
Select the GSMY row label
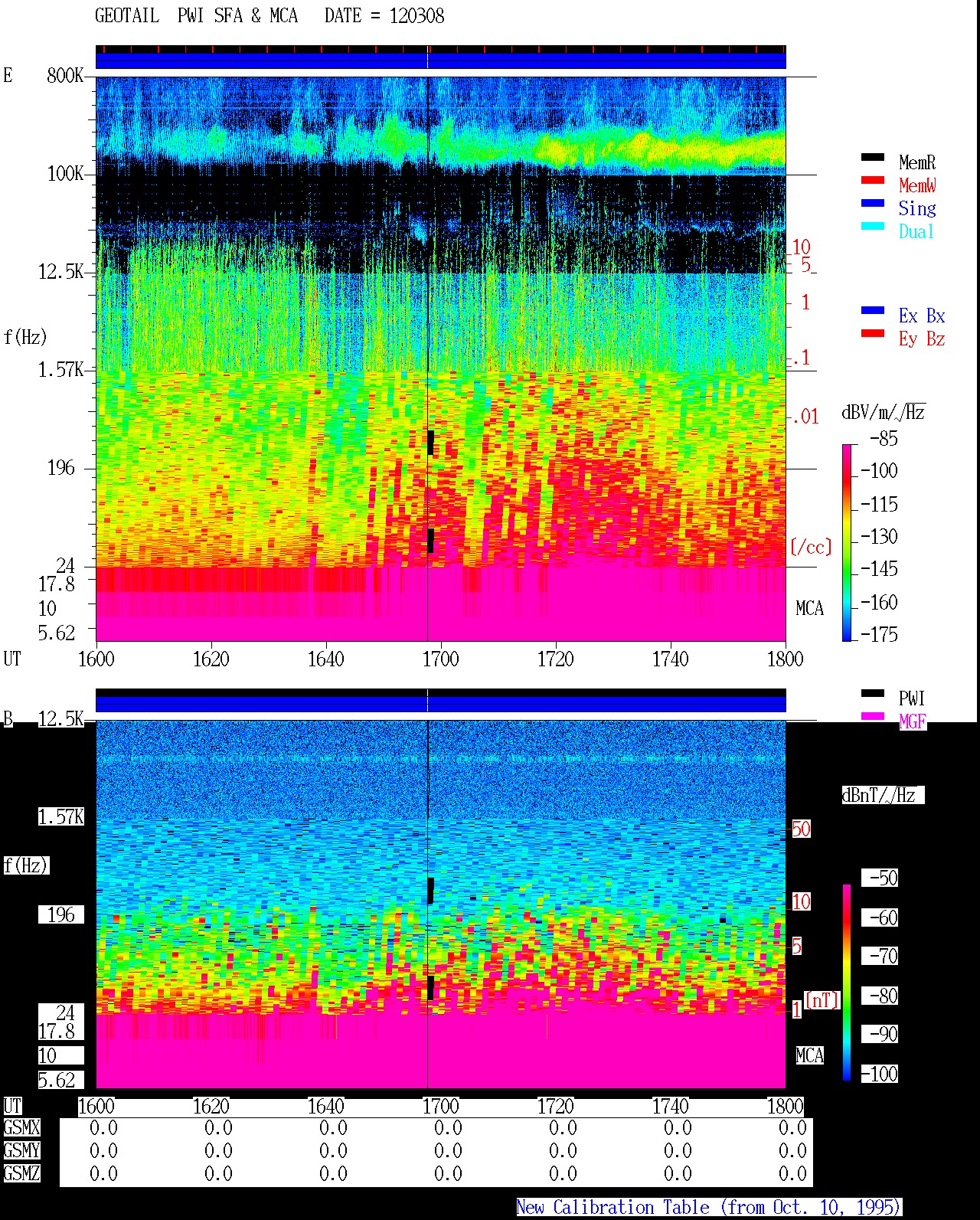(21, 1150)
